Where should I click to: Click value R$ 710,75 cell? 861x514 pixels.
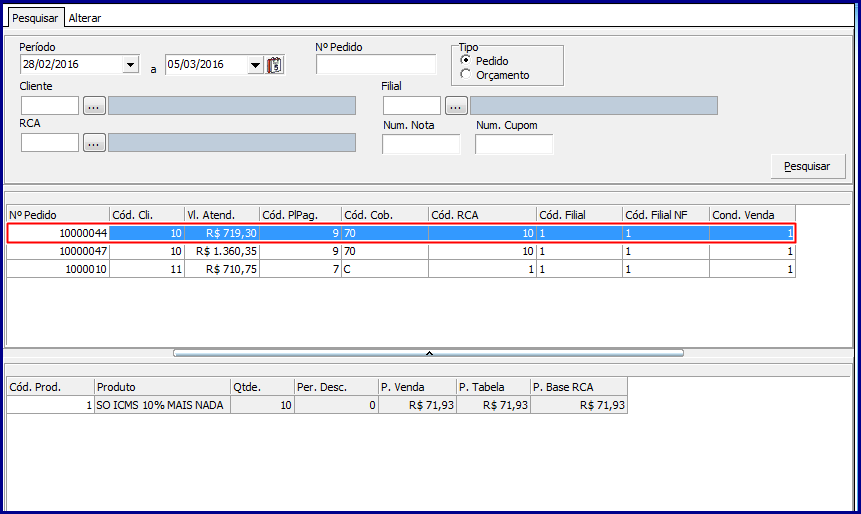(x=222, y=269)
